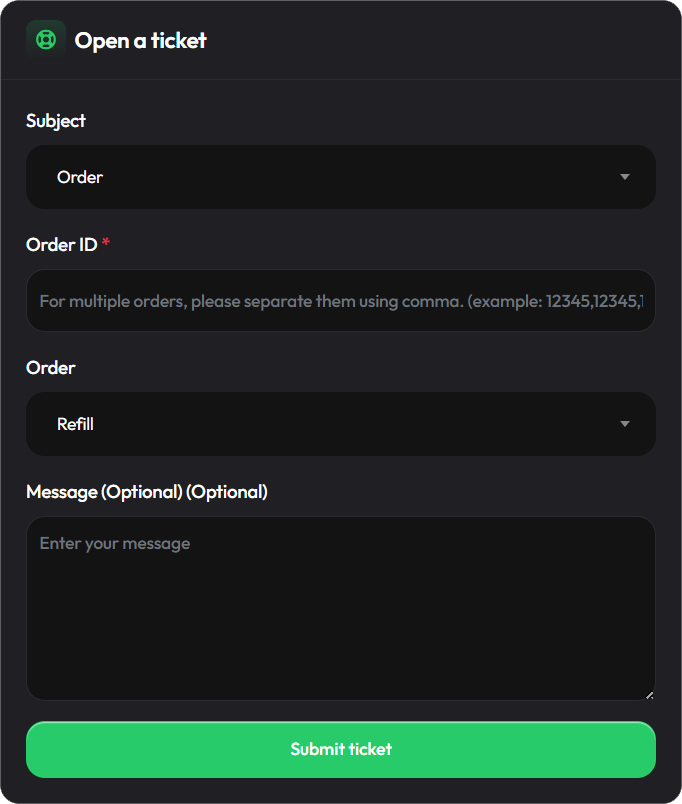Click the Enter your message placeholder text
Viewport: 682px width, 804px height.
tap(115, 544)
